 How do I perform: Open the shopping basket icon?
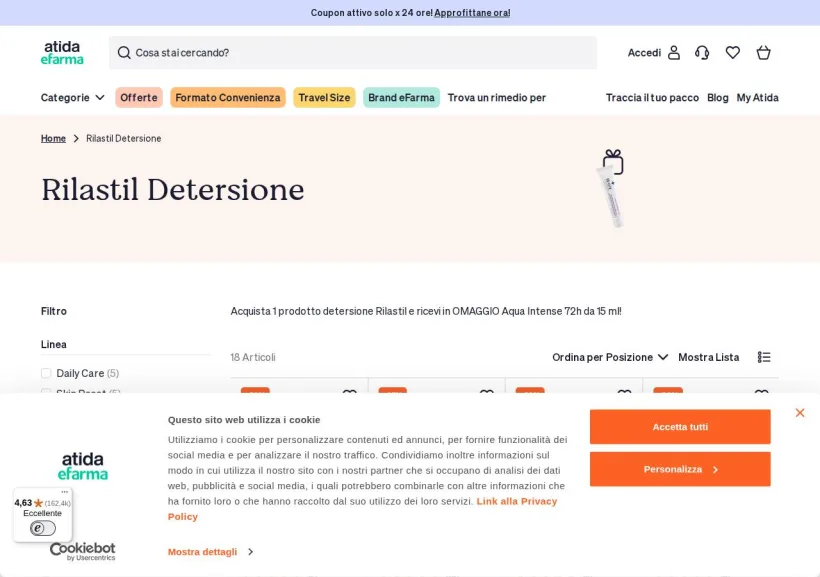pyautogui.click(x=764, y=52)
